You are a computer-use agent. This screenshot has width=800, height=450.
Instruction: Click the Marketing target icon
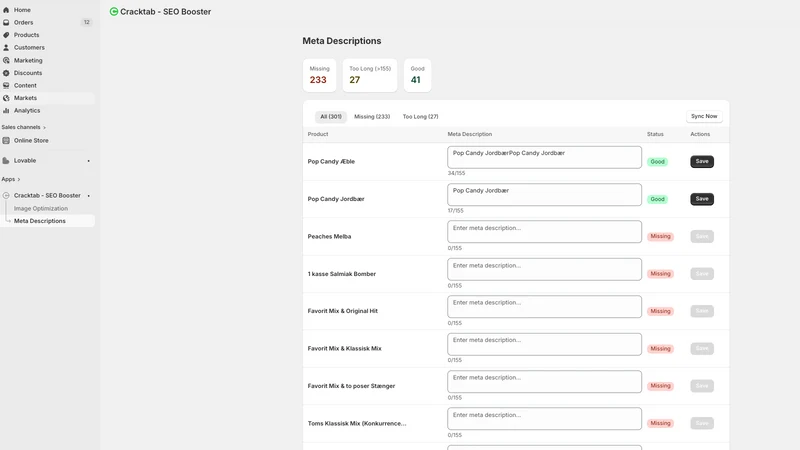click(x=6, y=60)
